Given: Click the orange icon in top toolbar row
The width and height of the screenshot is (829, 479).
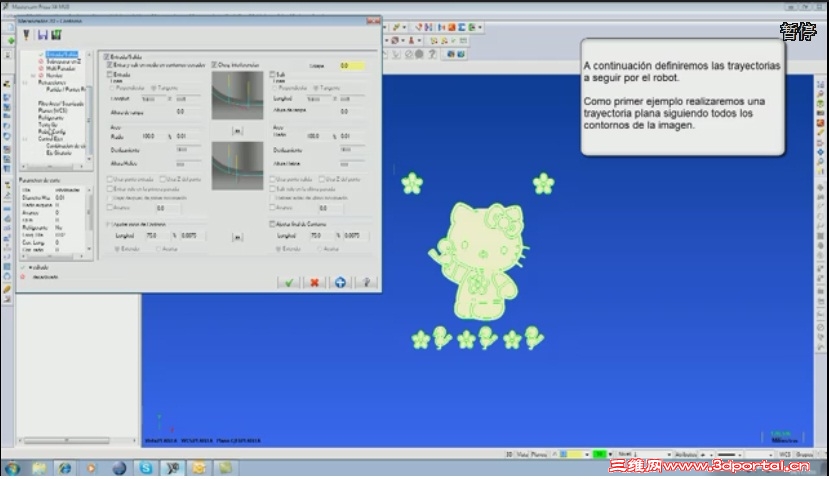Looking at the screenshot, I should click(452, 27).
